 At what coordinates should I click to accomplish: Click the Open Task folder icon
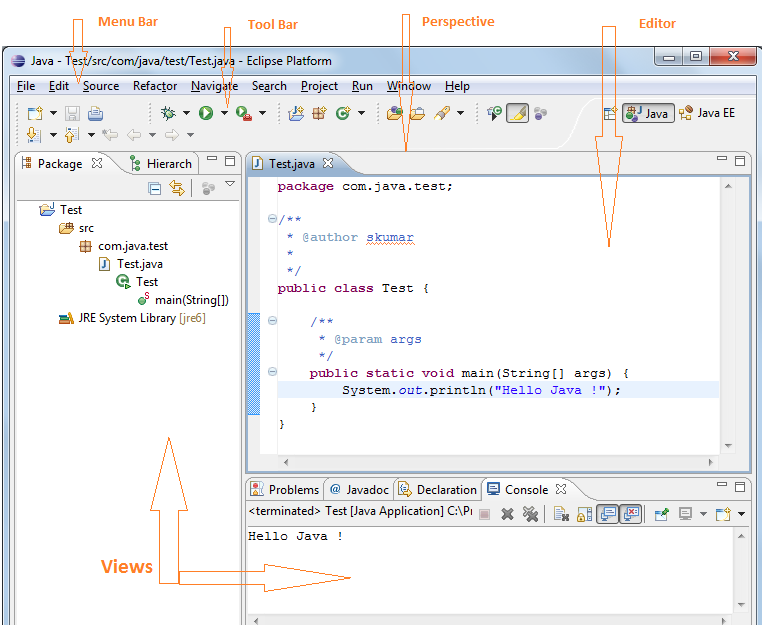point(417,113)
